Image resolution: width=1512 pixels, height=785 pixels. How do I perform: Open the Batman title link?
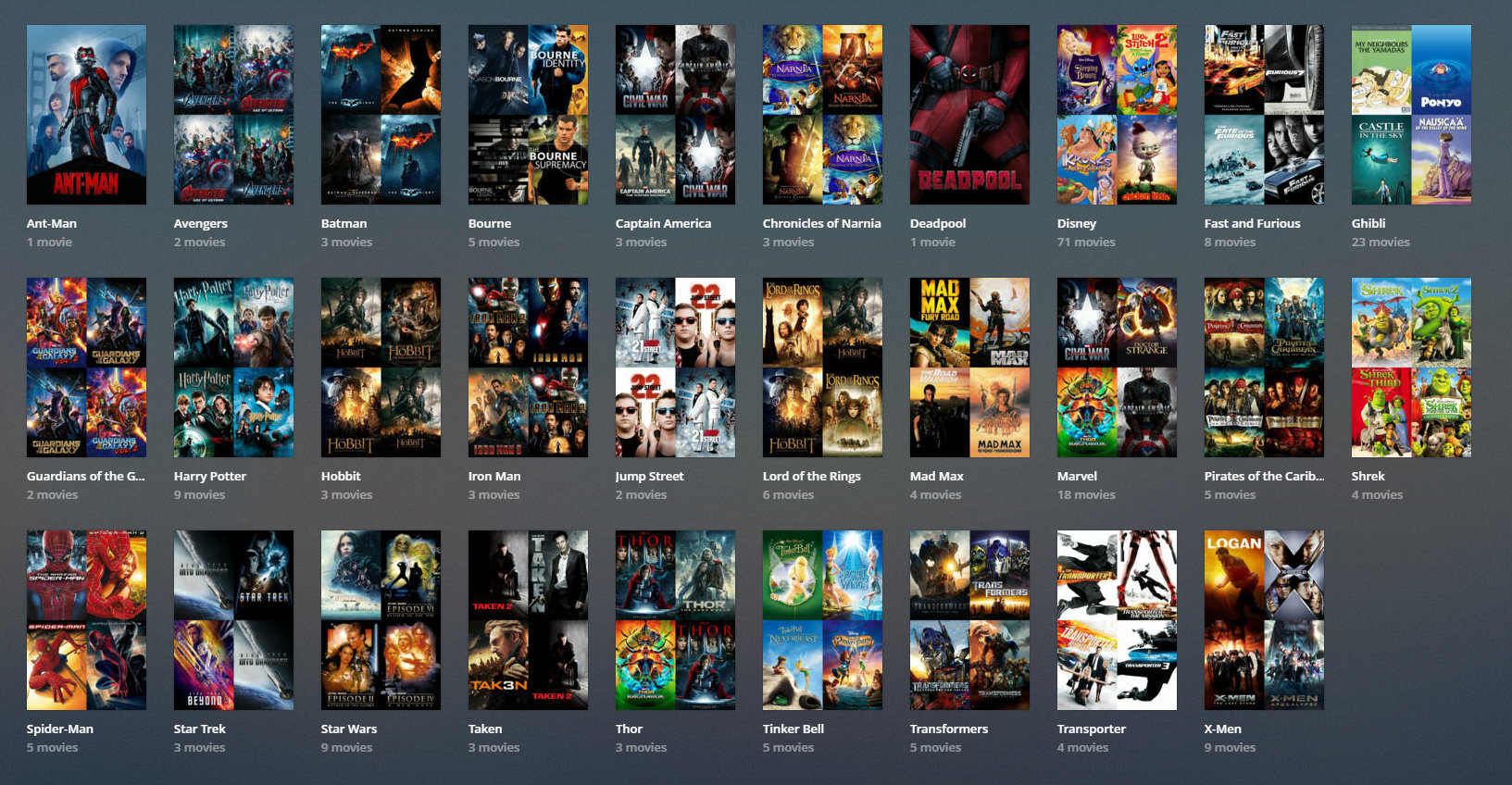(344, 223)
